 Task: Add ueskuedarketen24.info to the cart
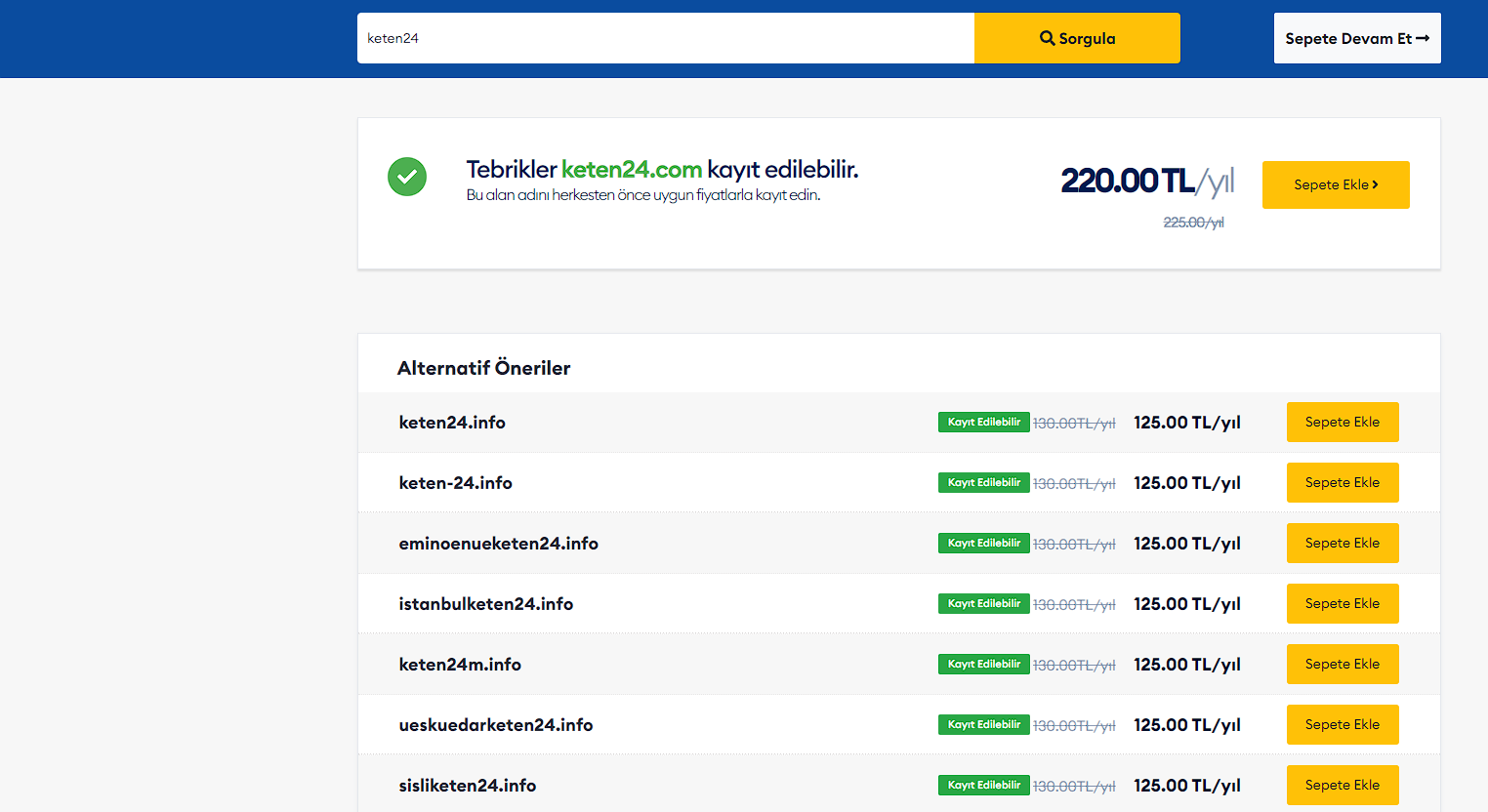pos(1342,724)
